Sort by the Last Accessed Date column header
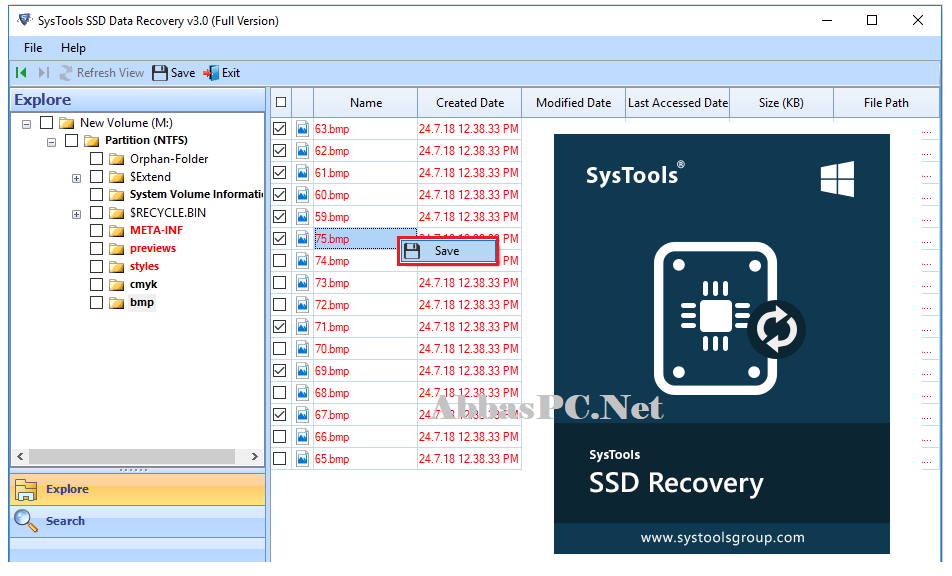 click(x=678, y=103)
